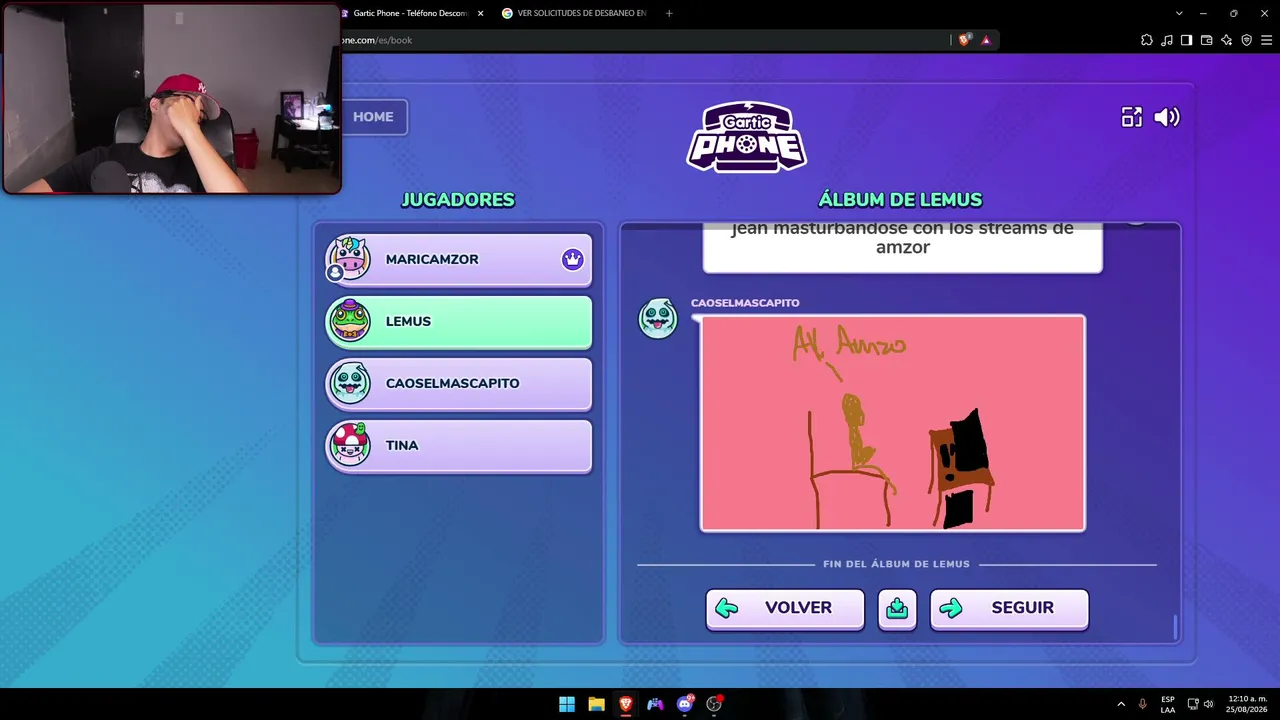Click the Gartic Phone logo
This screenshot has width=1280, height=720.
747,137
